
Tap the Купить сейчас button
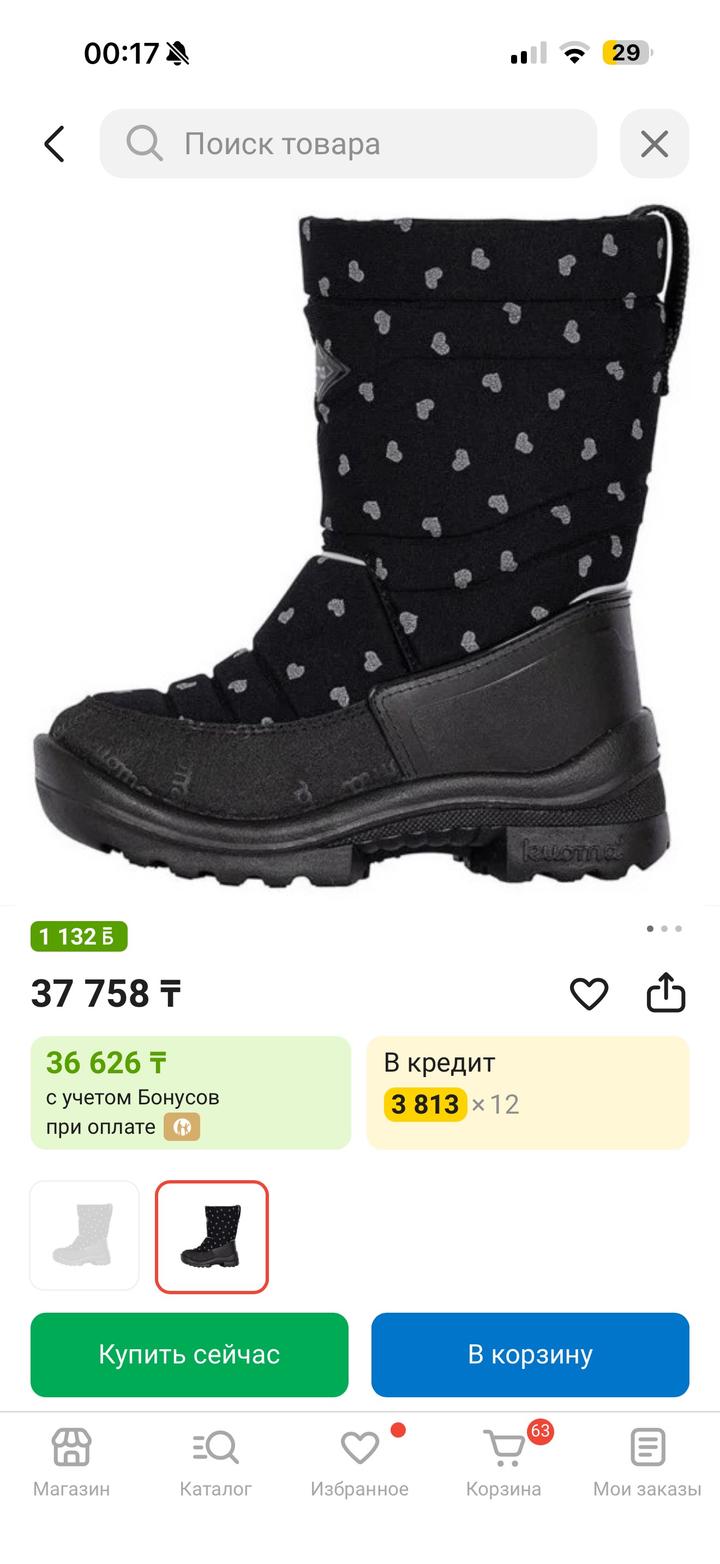coord(189,1355)
